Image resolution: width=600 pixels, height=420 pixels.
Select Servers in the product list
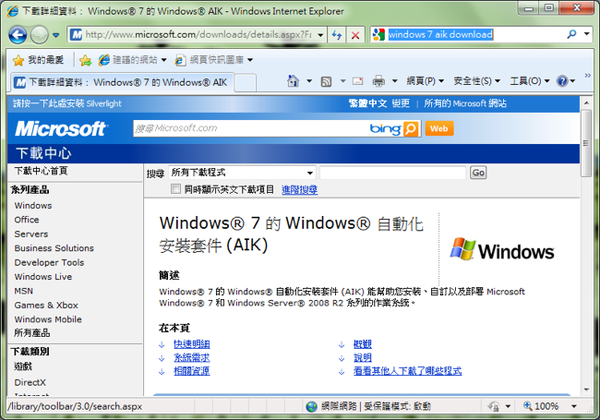click(x=31, y=234)
